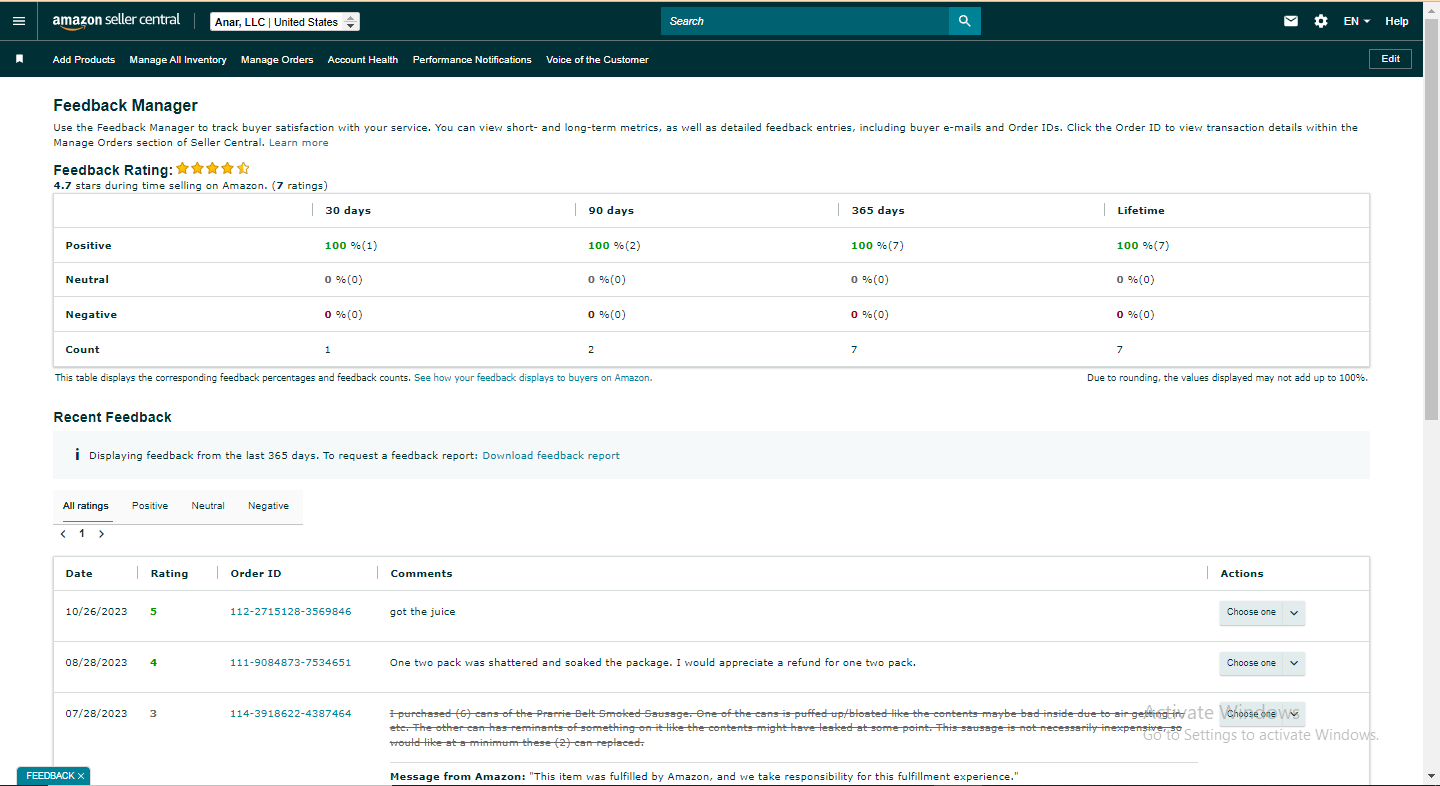Click the rating 4 cell

(154, 663)
